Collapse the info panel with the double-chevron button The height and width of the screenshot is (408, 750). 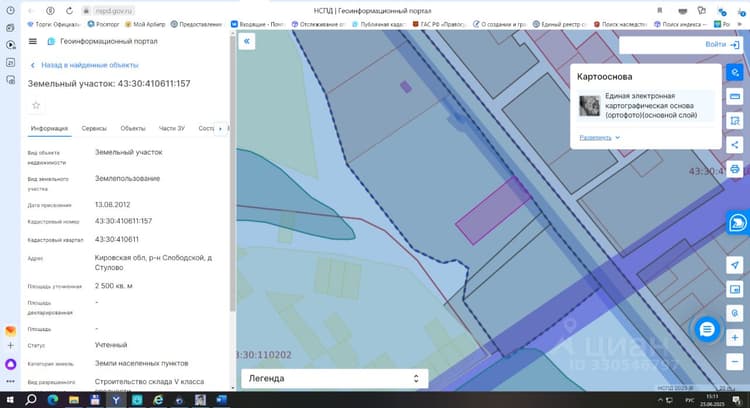247,41
